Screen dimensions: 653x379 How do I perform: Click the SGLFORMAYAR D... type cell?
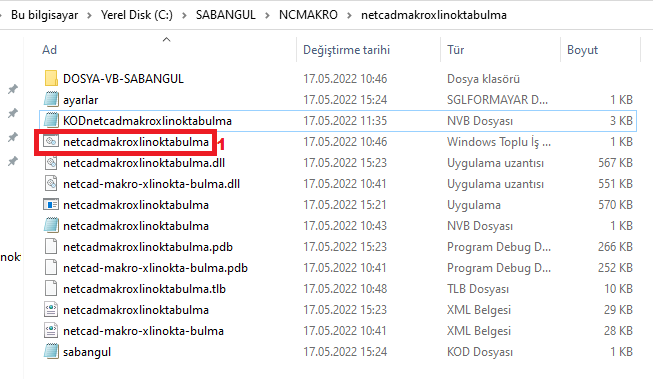point(497,100)
